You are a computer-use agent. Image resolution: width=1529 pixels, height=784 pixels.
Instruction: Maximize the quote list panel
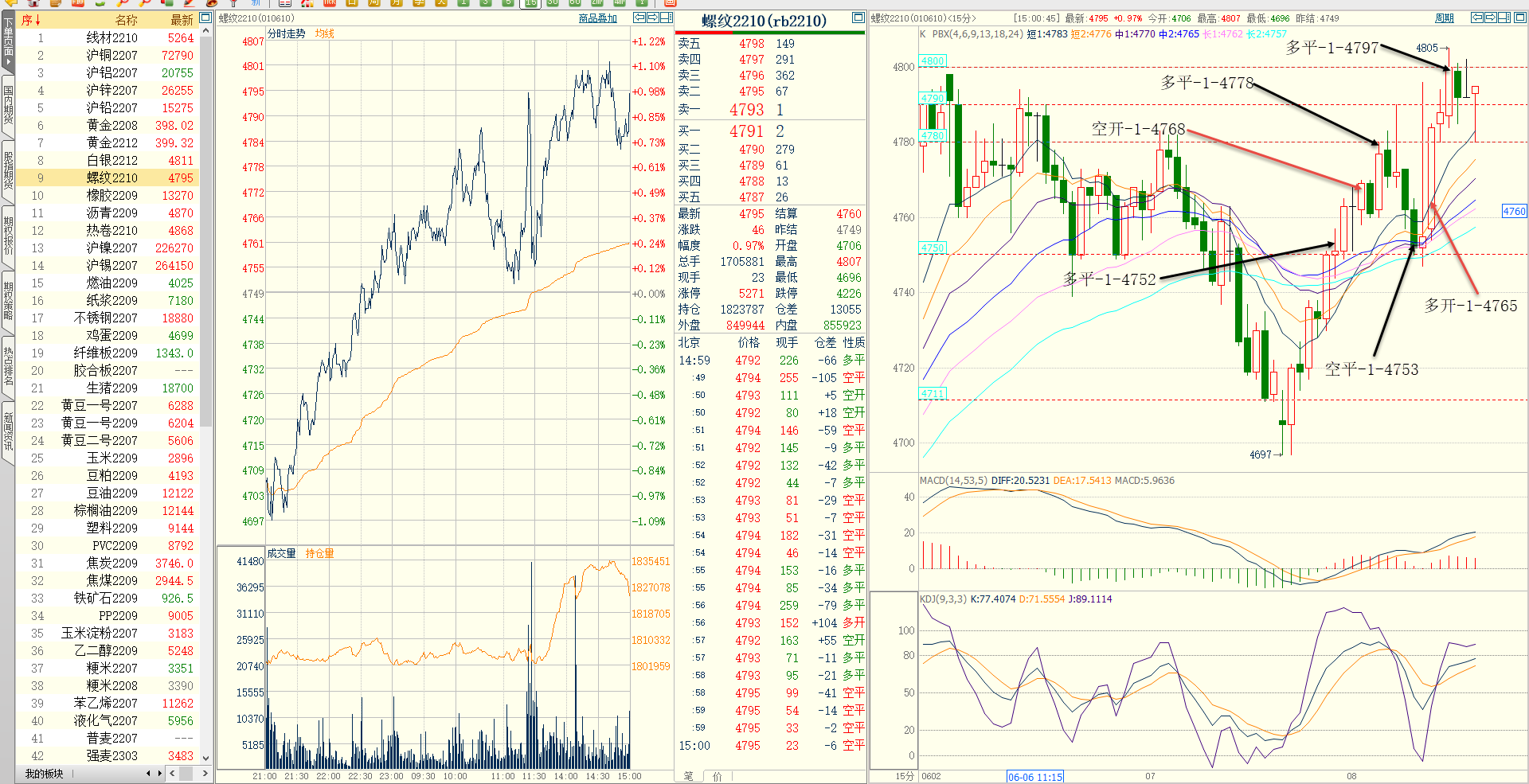[205, 18]
